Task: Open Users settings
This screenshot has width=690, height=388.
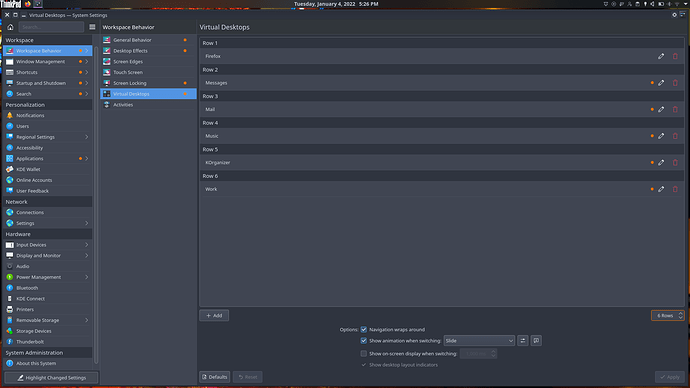Action: 48,126
